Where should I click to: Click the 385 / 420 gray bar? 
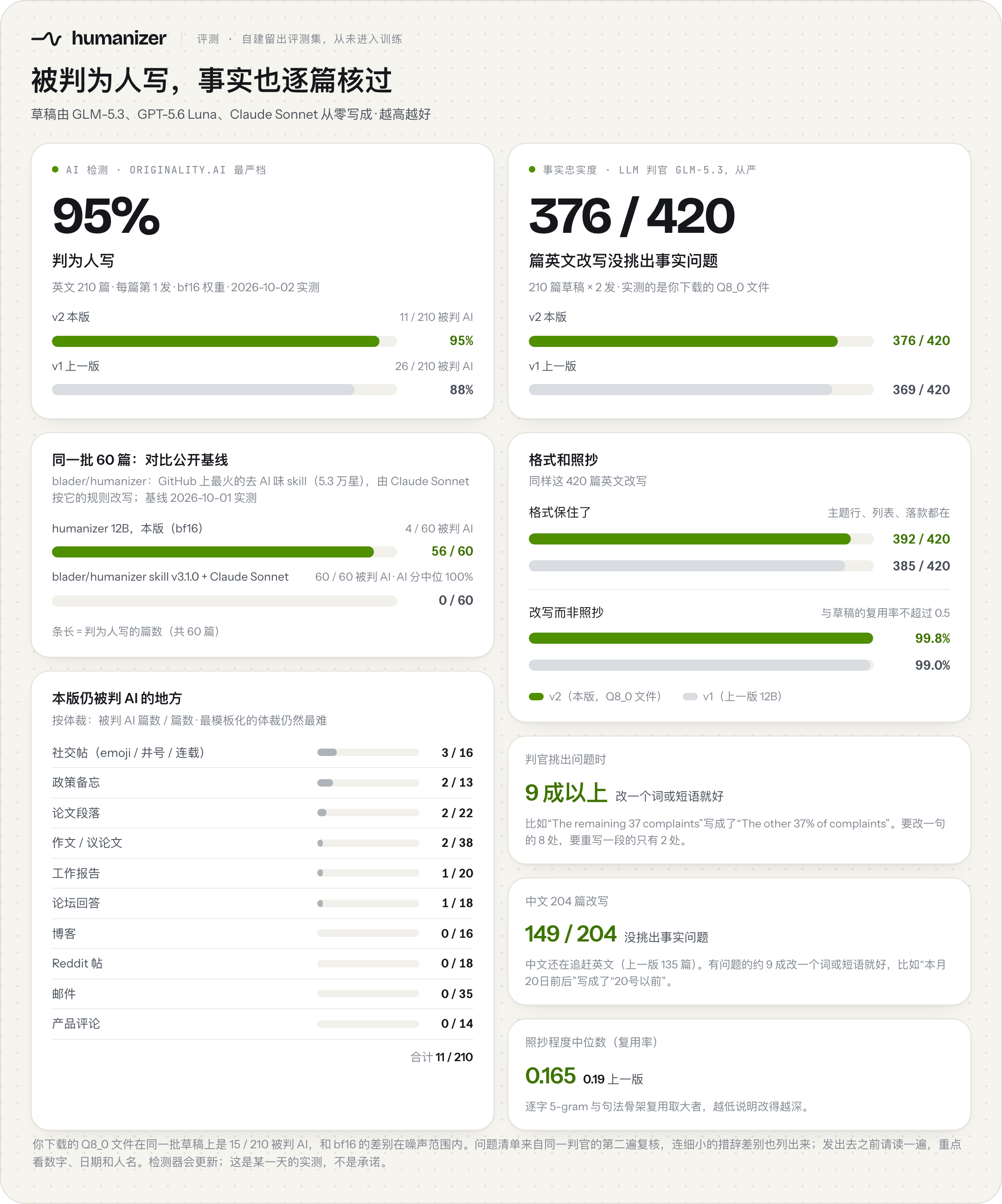pos(701,566)
